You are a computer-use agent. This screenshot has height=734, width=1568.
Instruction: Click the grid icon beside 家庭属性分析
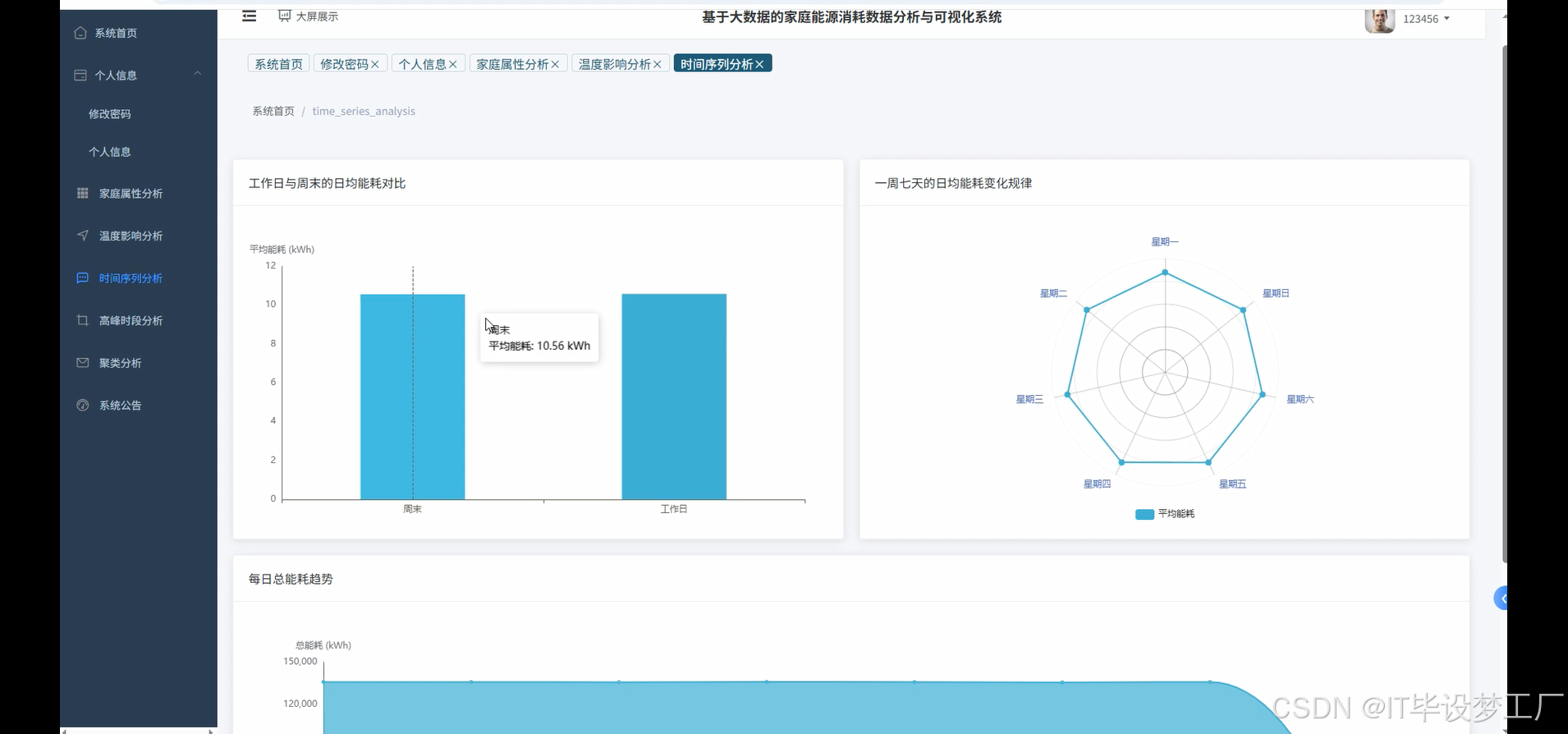(x=82, y=193)
